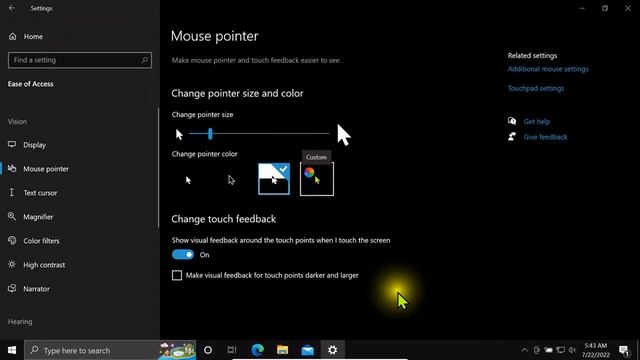Open Text cursor settings
Image resolution: width=640 pixels, height=360 pixels.
click(x=40, y=193)
